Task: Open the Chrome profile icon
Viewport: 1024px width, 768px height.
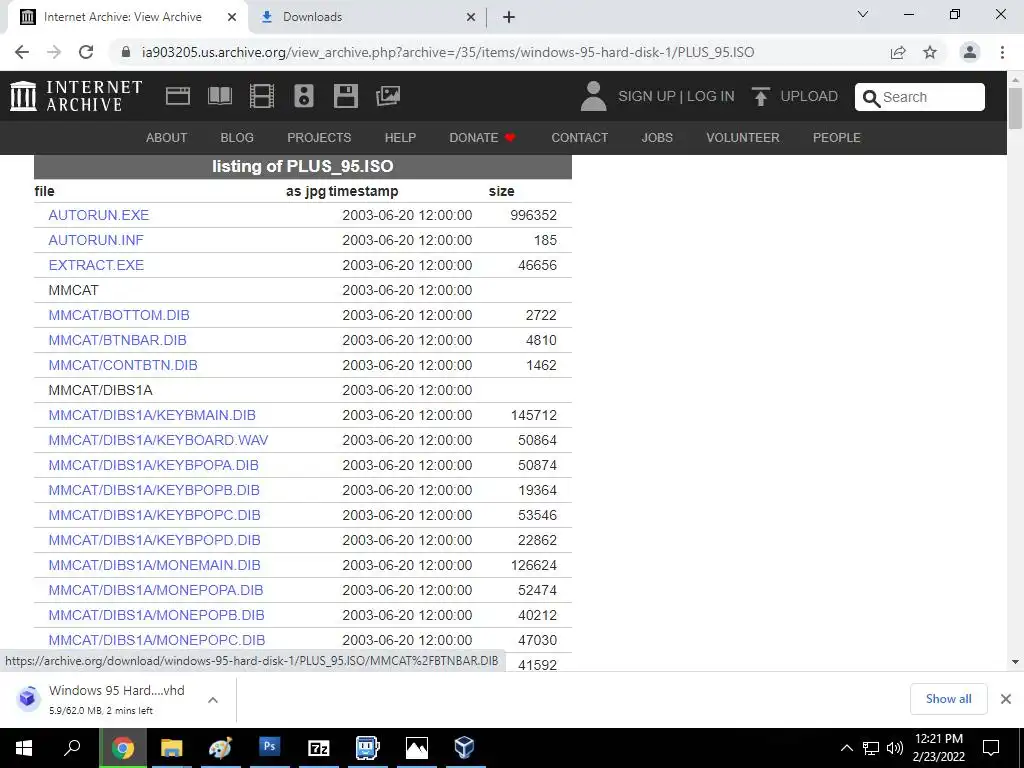Action: coord(970,52)
